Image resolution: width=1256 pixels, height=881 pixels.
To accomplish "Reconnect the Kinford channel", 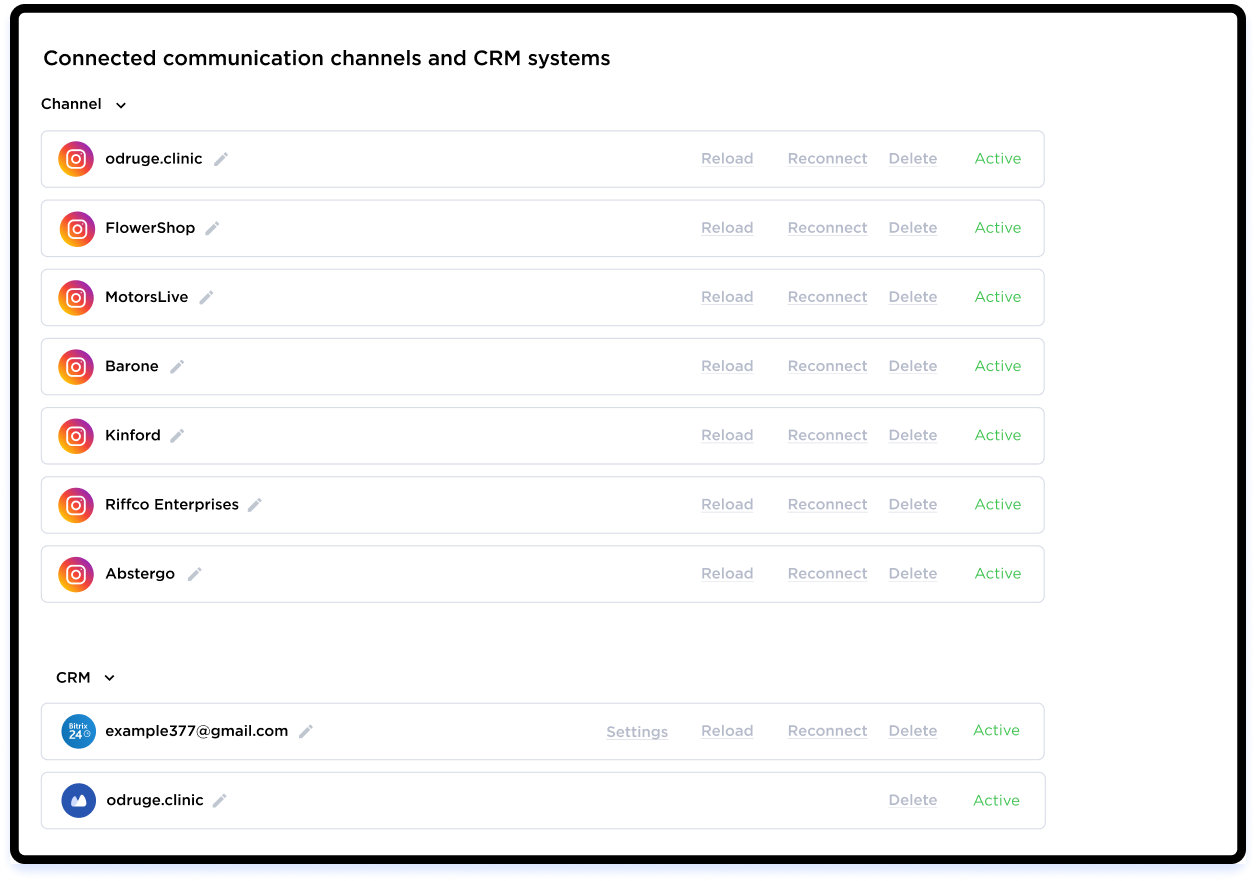I will (827, 435).
